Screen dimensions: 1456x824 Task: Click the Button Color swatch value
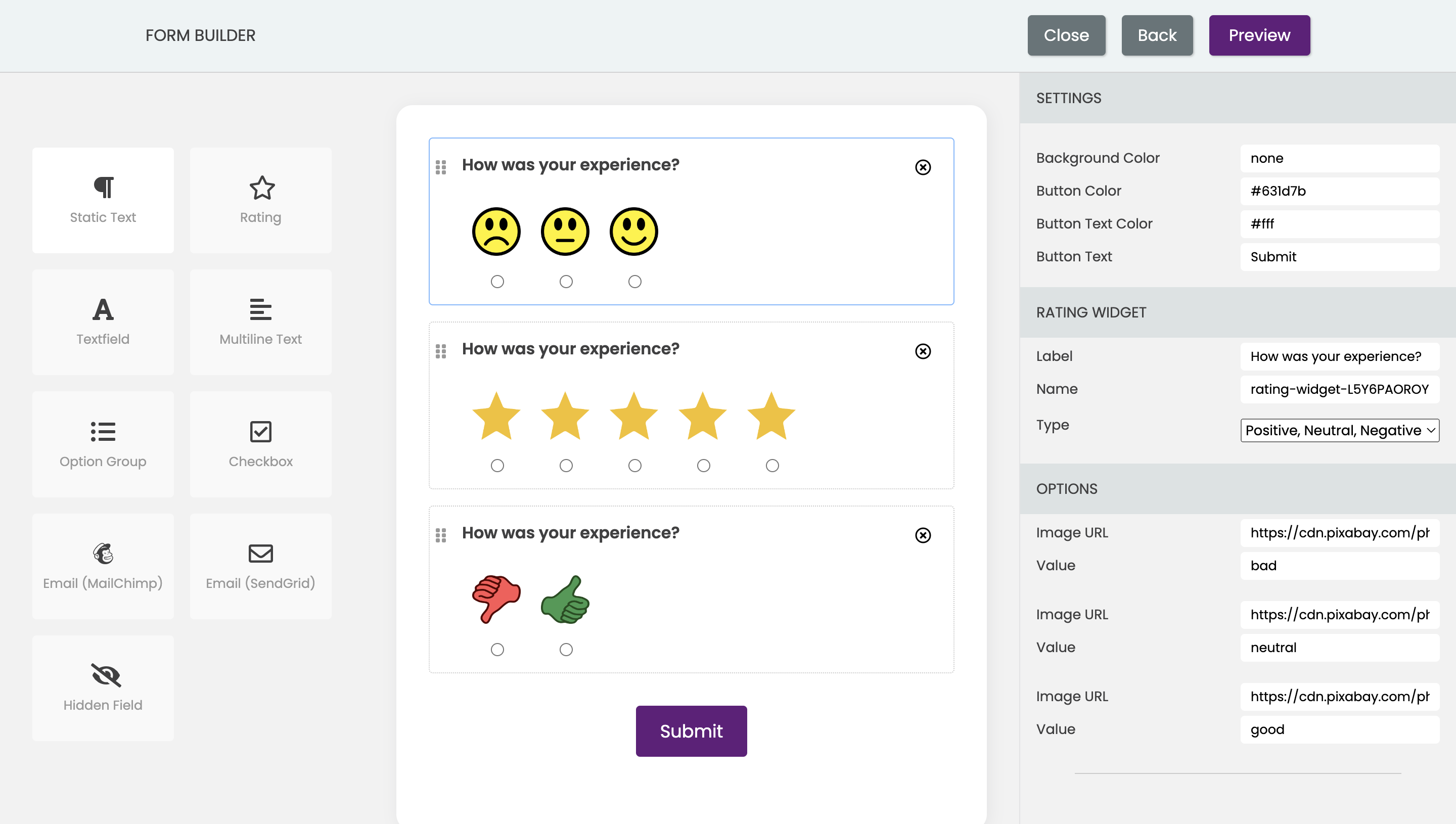point(1339,191)
